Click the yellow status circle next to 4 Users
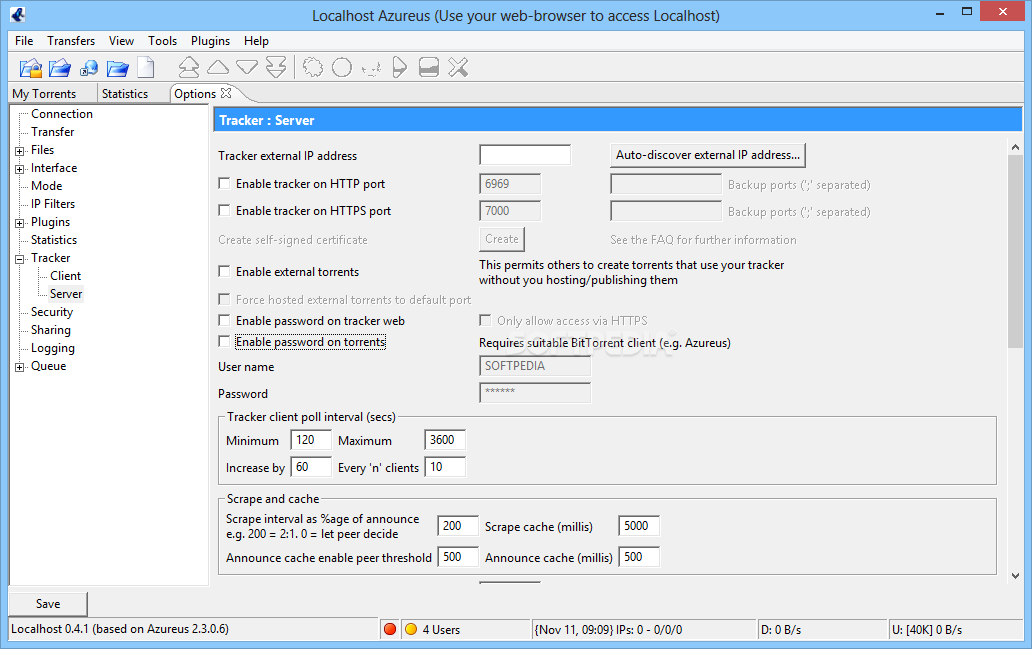The height and width of the screenshot is (649, 1032). pos(411,629)
